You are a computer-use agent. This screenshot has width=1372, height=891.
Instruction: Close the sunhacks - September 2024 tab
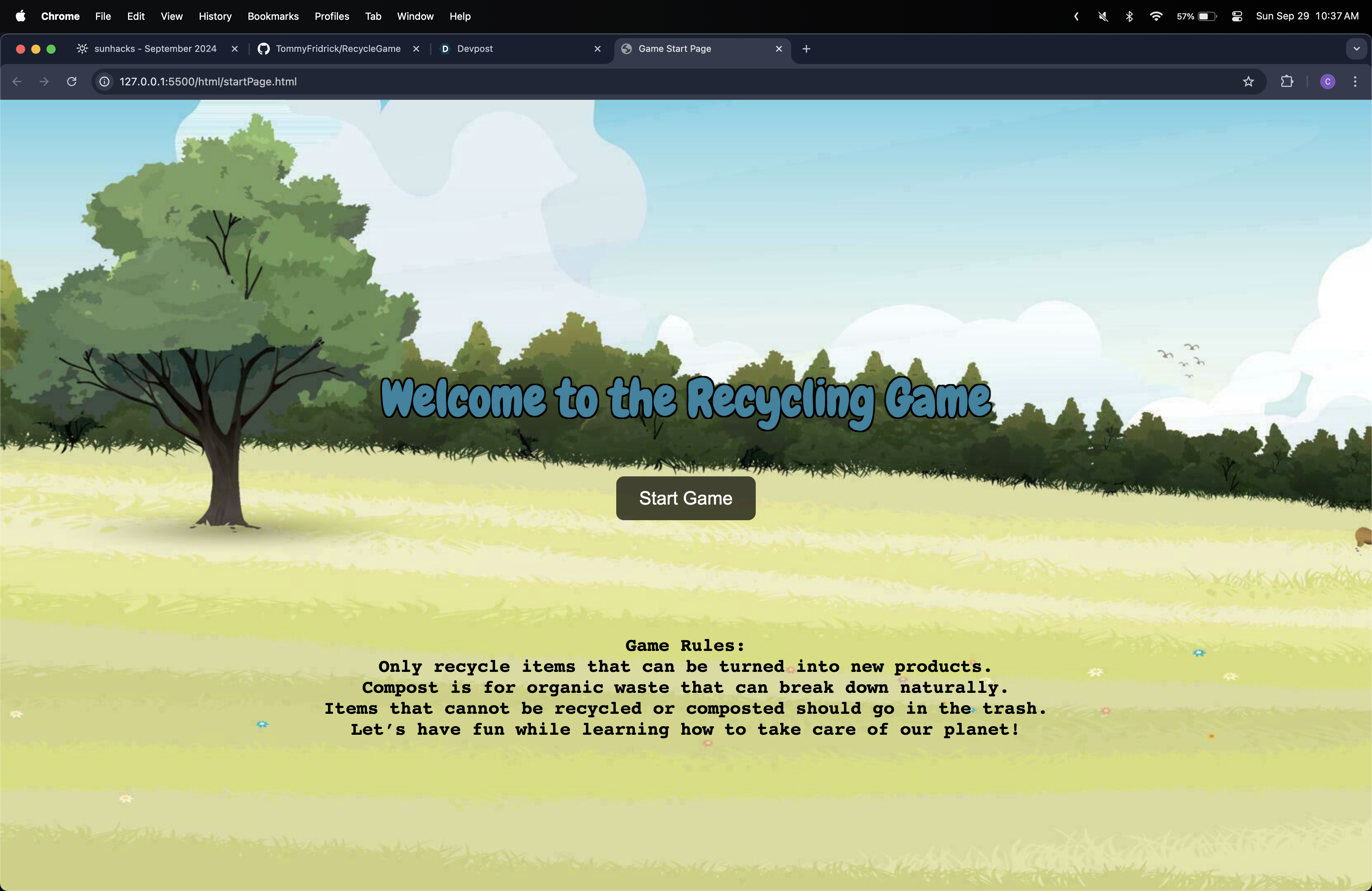tap(235, 49)
